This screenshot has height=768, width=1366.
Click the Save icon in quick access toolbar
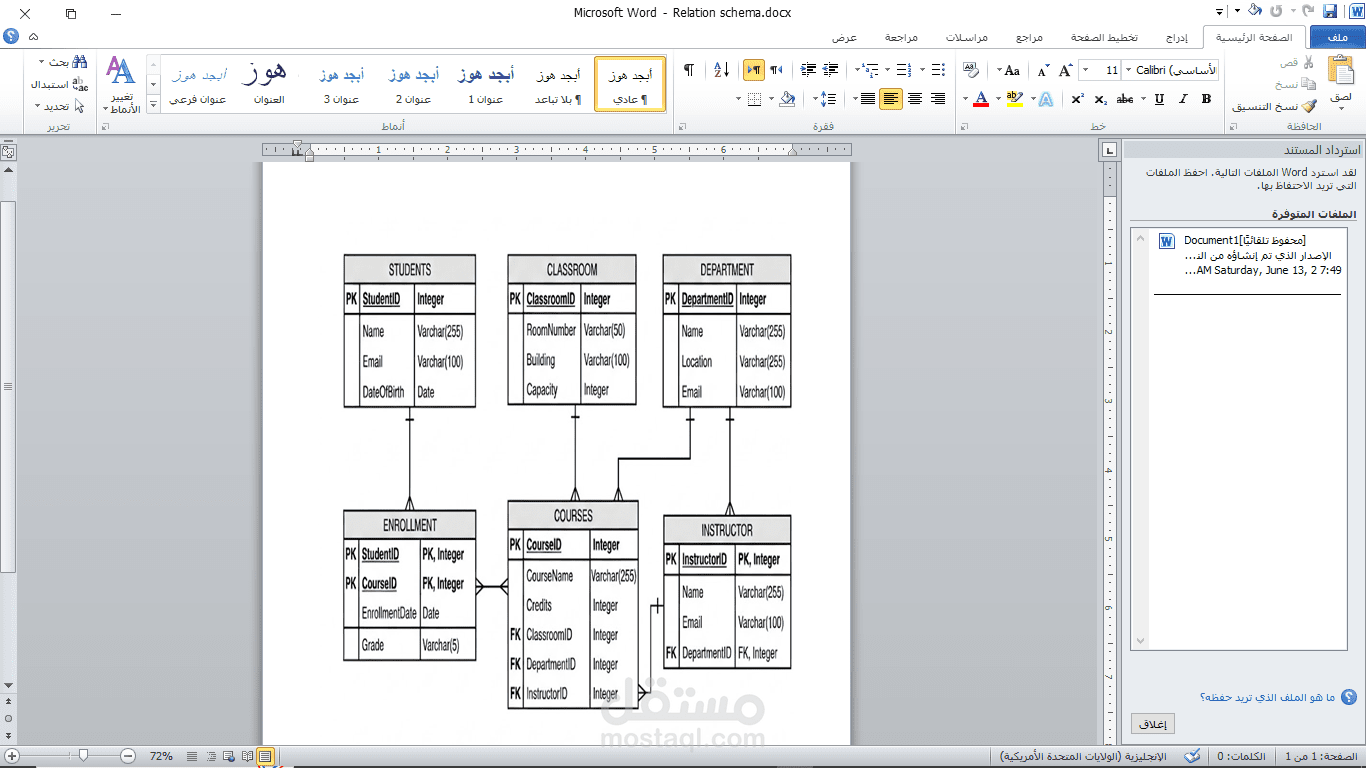coord(1330,12)
